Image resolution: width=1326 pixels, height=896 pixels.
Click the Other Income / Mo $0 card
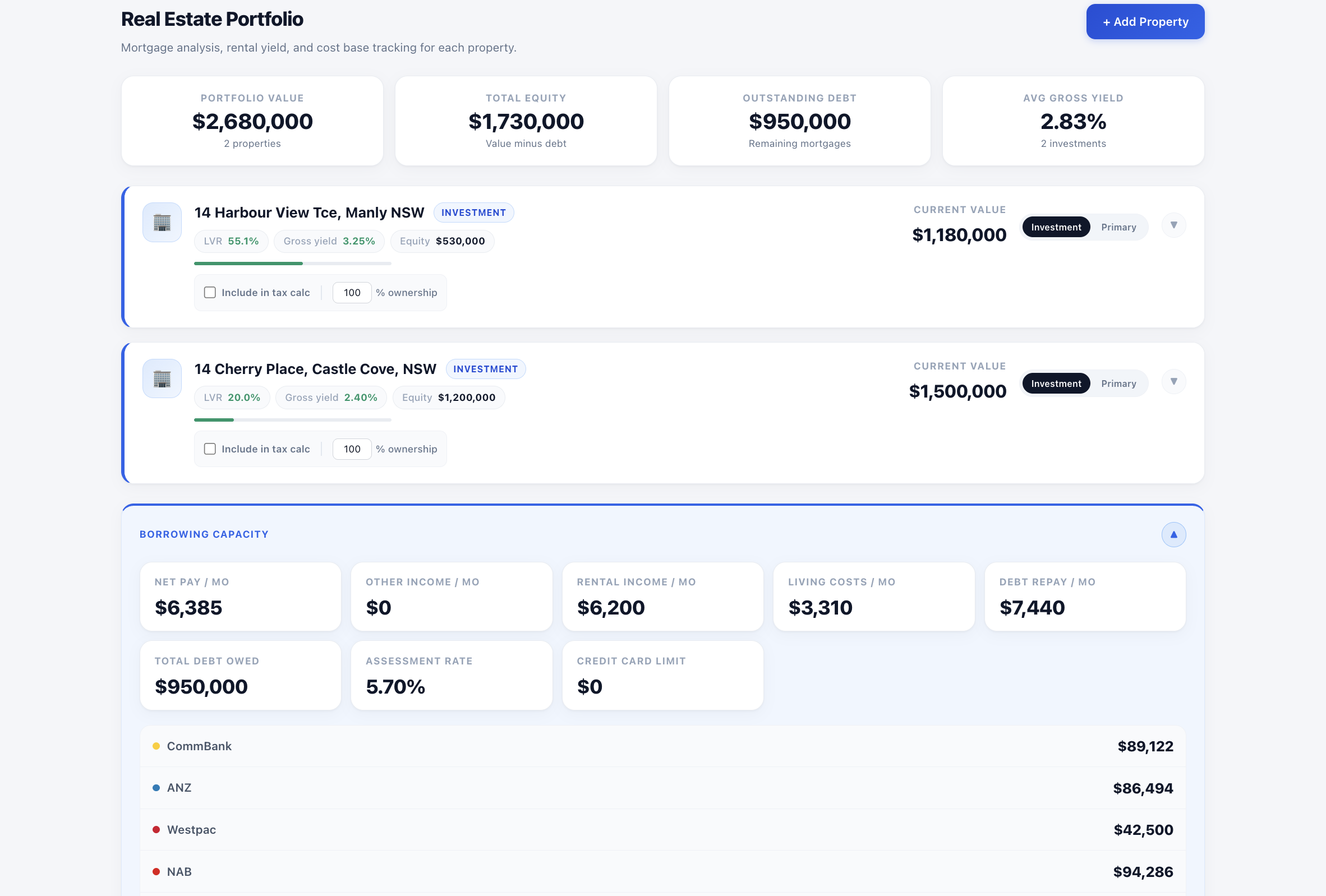[452, 597]
